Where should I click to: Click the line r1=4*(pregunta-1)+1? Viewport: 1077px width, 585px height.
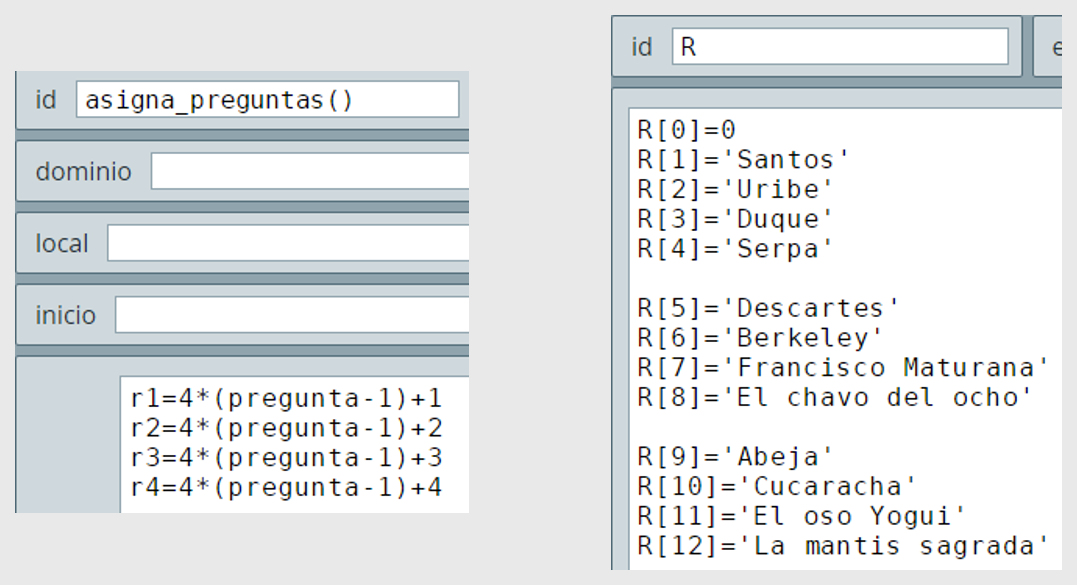(286, 399)
